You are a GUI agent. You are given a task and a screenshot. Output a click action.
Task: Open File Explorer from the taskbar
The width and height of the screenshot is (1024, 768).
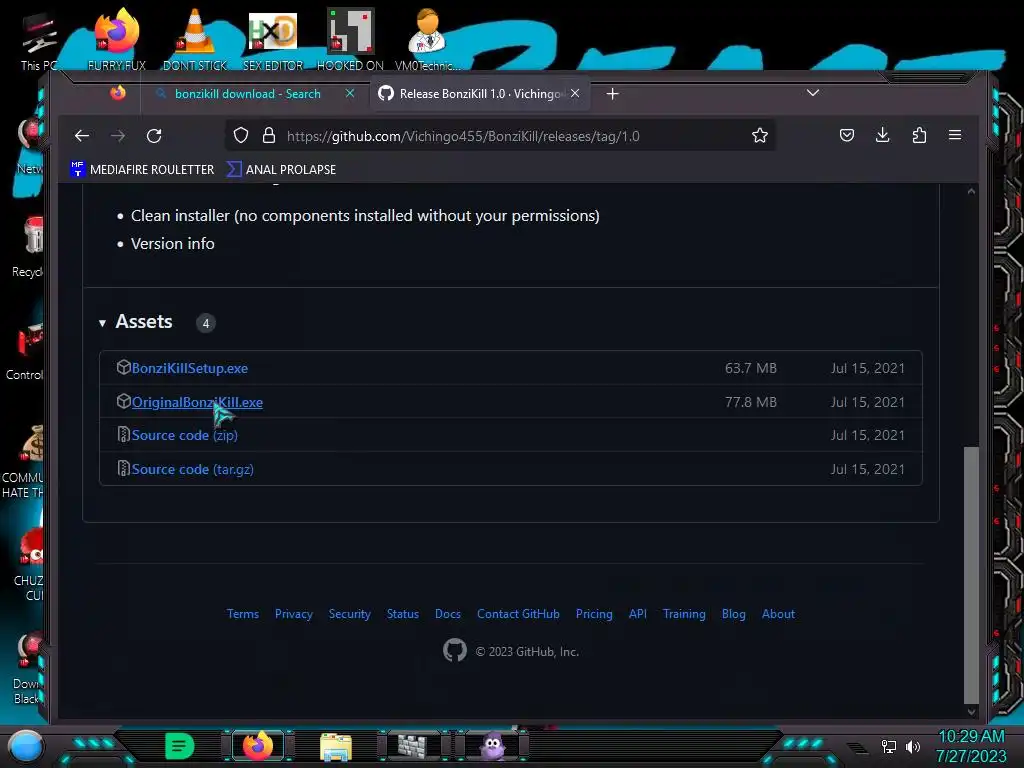click(x=336, y=746)
